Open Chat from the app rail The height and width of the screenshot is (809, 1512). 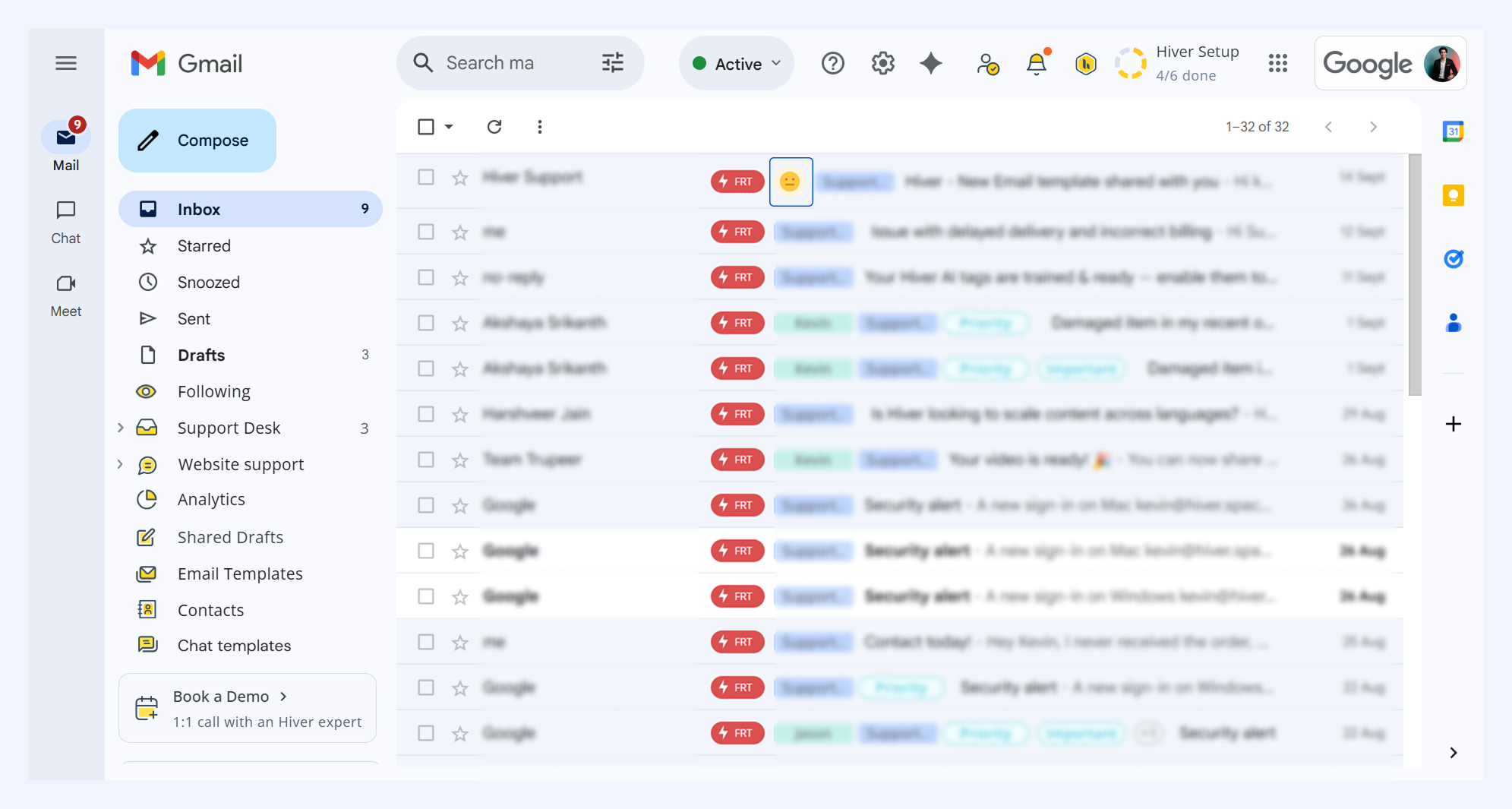pyautogui.click(x=66, y=222)
